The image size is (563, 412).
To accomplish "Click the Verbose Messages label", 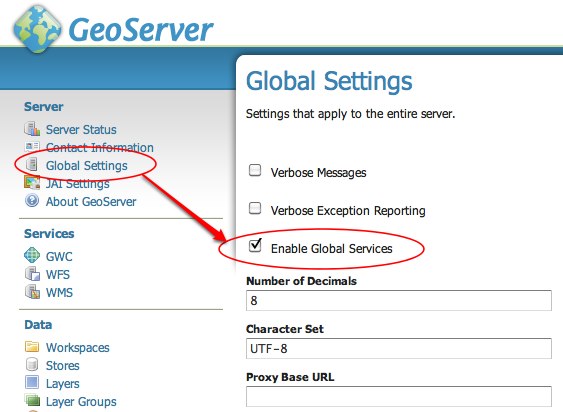I will pyautogui.click(x=318, y=173).
